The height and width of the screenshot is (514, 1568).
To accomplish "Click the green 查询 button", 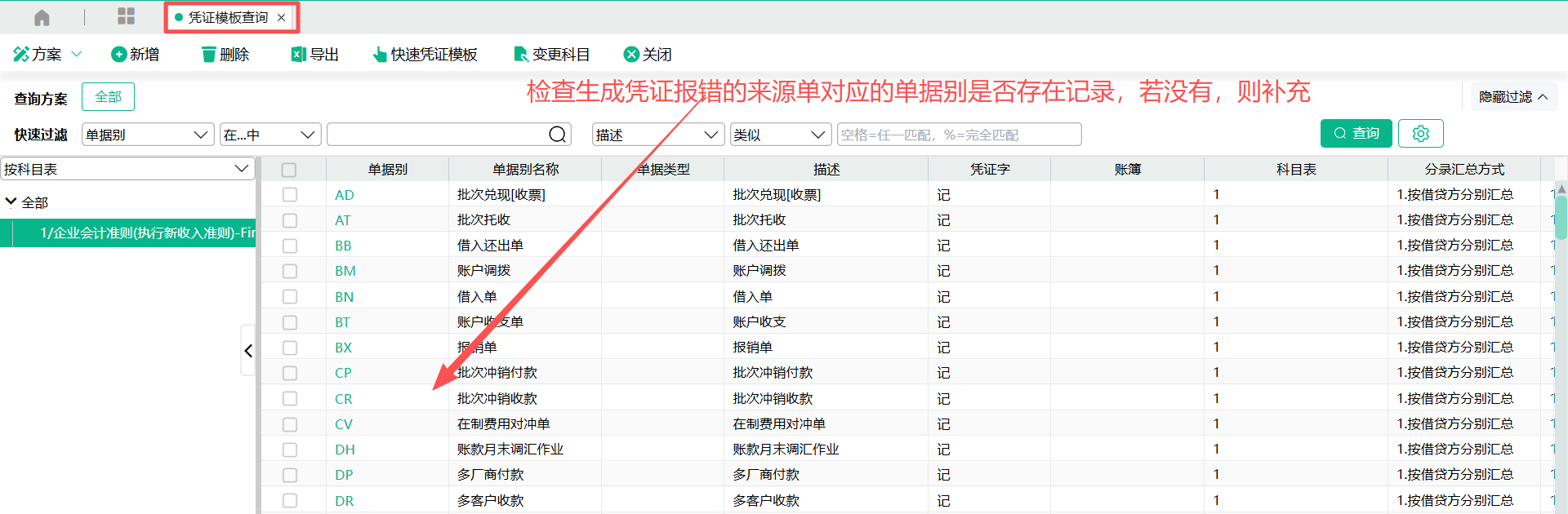I will pos(1356,134).
